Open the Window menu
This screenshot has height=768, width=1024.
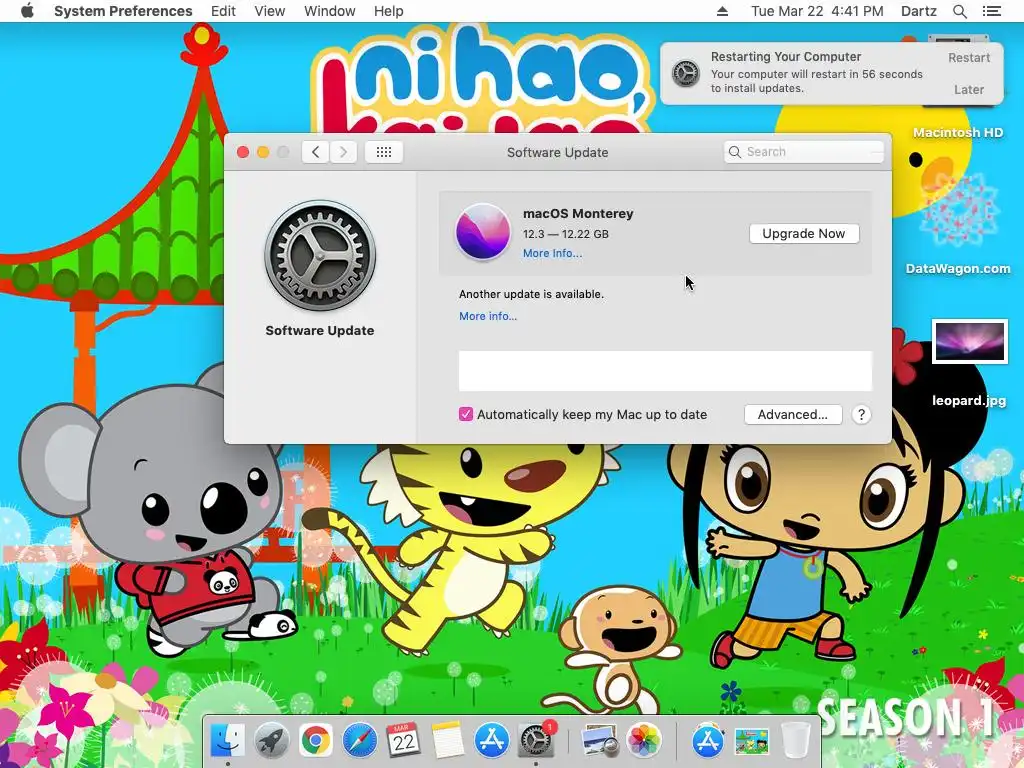click(329, 11)
